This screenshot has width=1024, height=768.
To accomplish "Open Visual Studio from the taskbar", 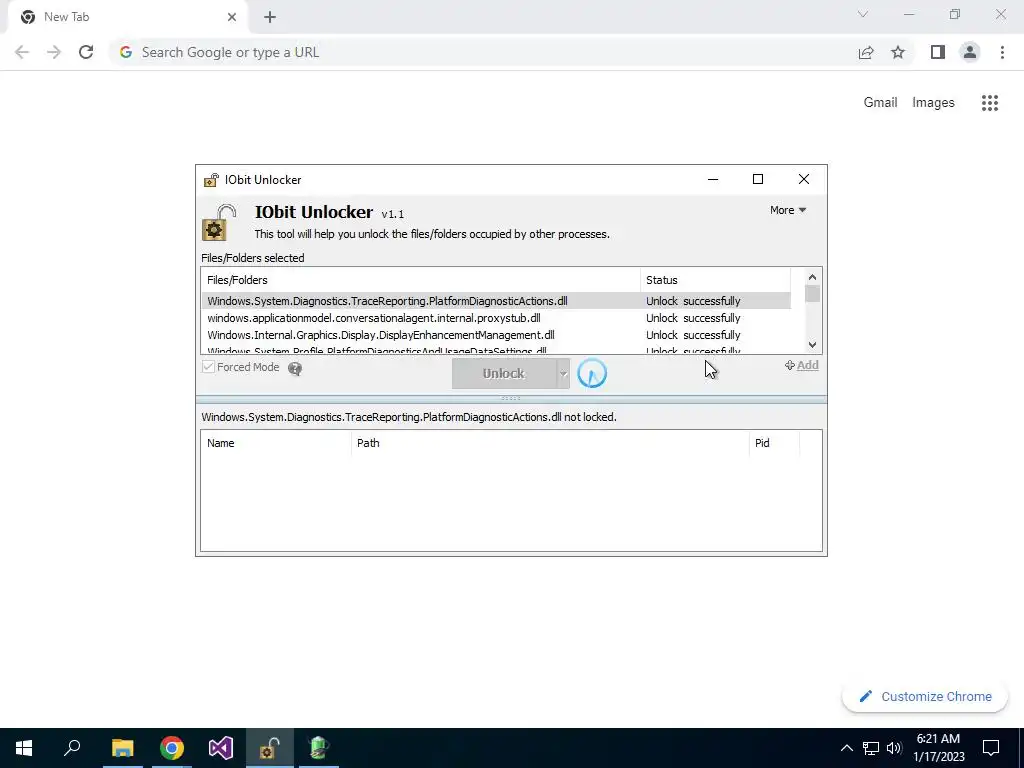I will 221,748.
